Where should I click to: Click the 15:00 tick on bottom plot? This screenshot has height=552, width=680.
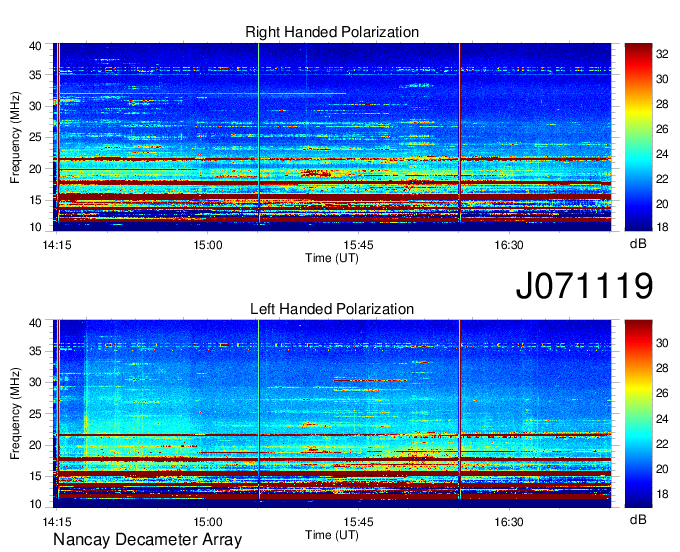click(207, 522)
